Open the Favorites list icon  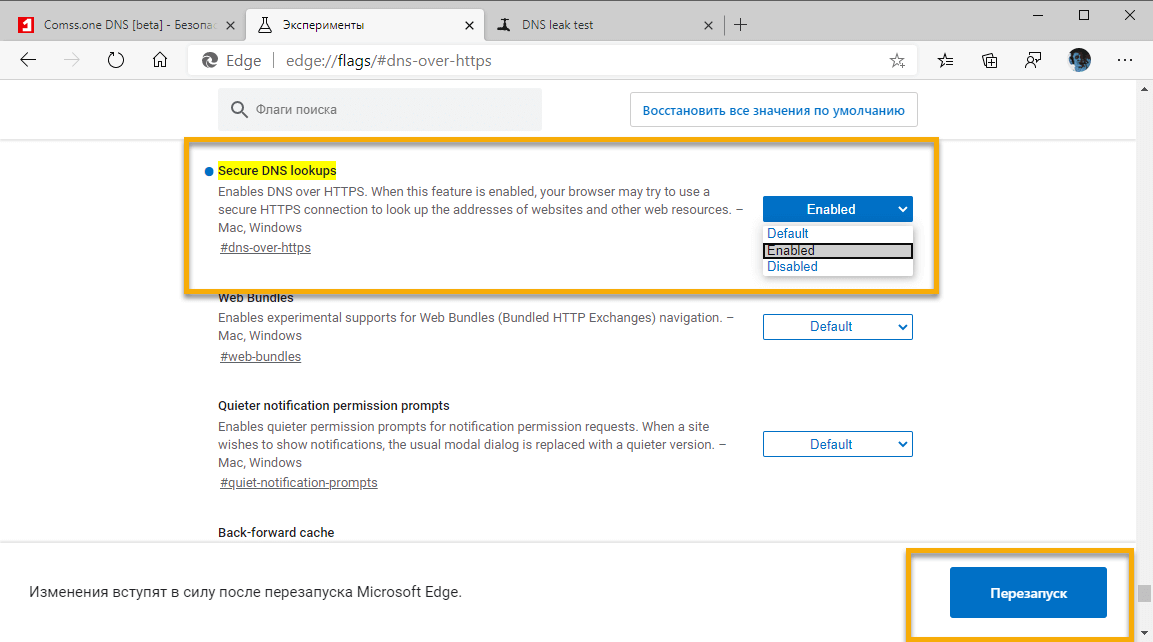tap(945, 60)
